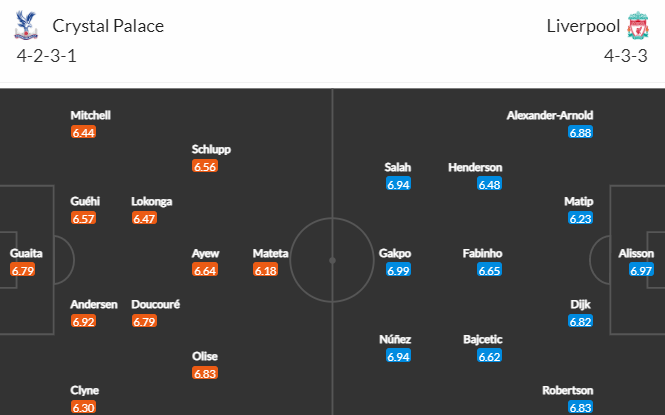Select player Alexander-Arnold
The width and height of the screenshot is (665, 415).
tap(550, 115)
